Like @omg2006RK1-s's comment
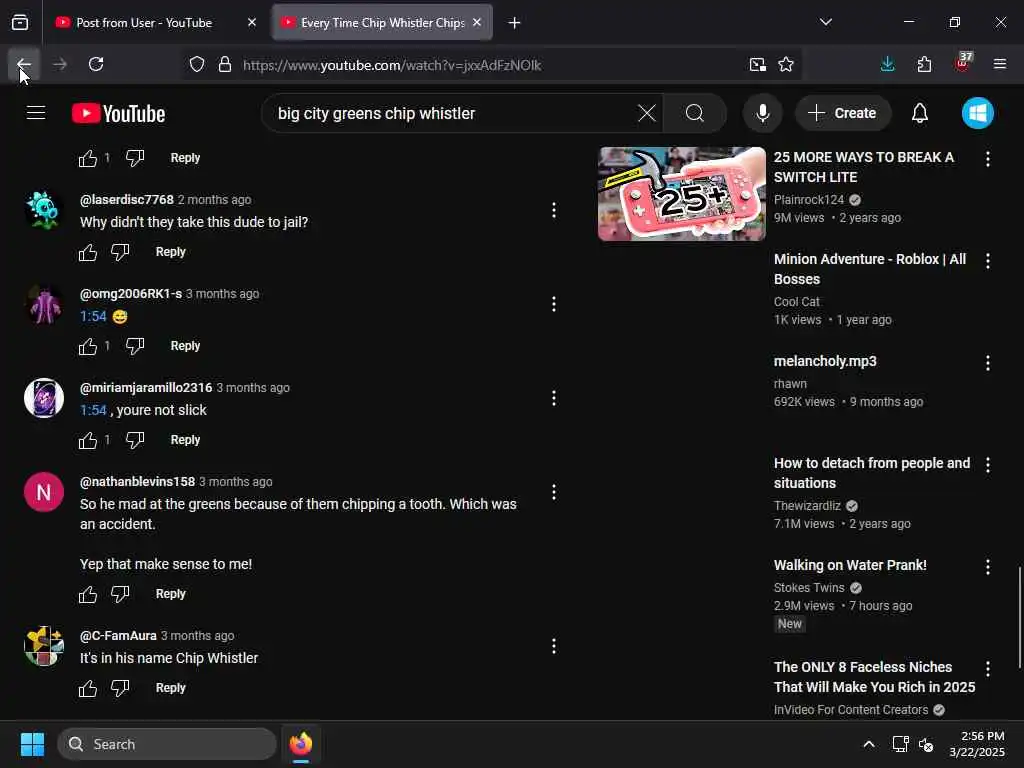1024x768 pixels. [x=88, y=346]
